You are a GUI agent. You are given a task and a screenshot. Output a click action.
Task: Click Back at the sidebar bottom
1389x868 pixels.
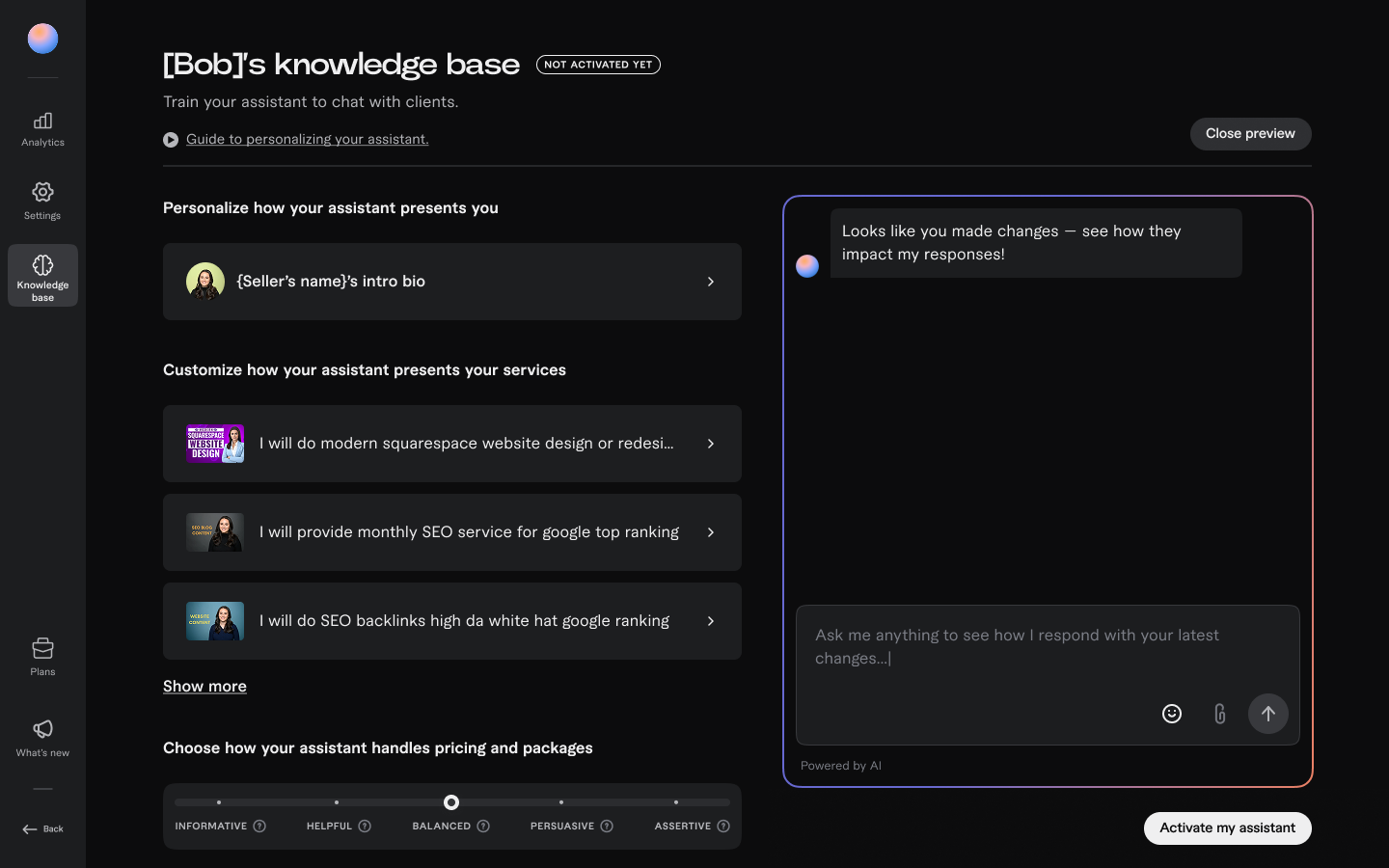pyautogui.click(x=42, y=829)
